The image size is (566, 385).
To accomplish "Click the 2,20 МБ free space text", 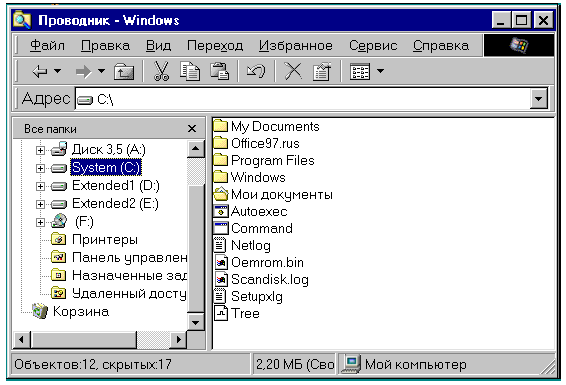I will coord(295,364).
